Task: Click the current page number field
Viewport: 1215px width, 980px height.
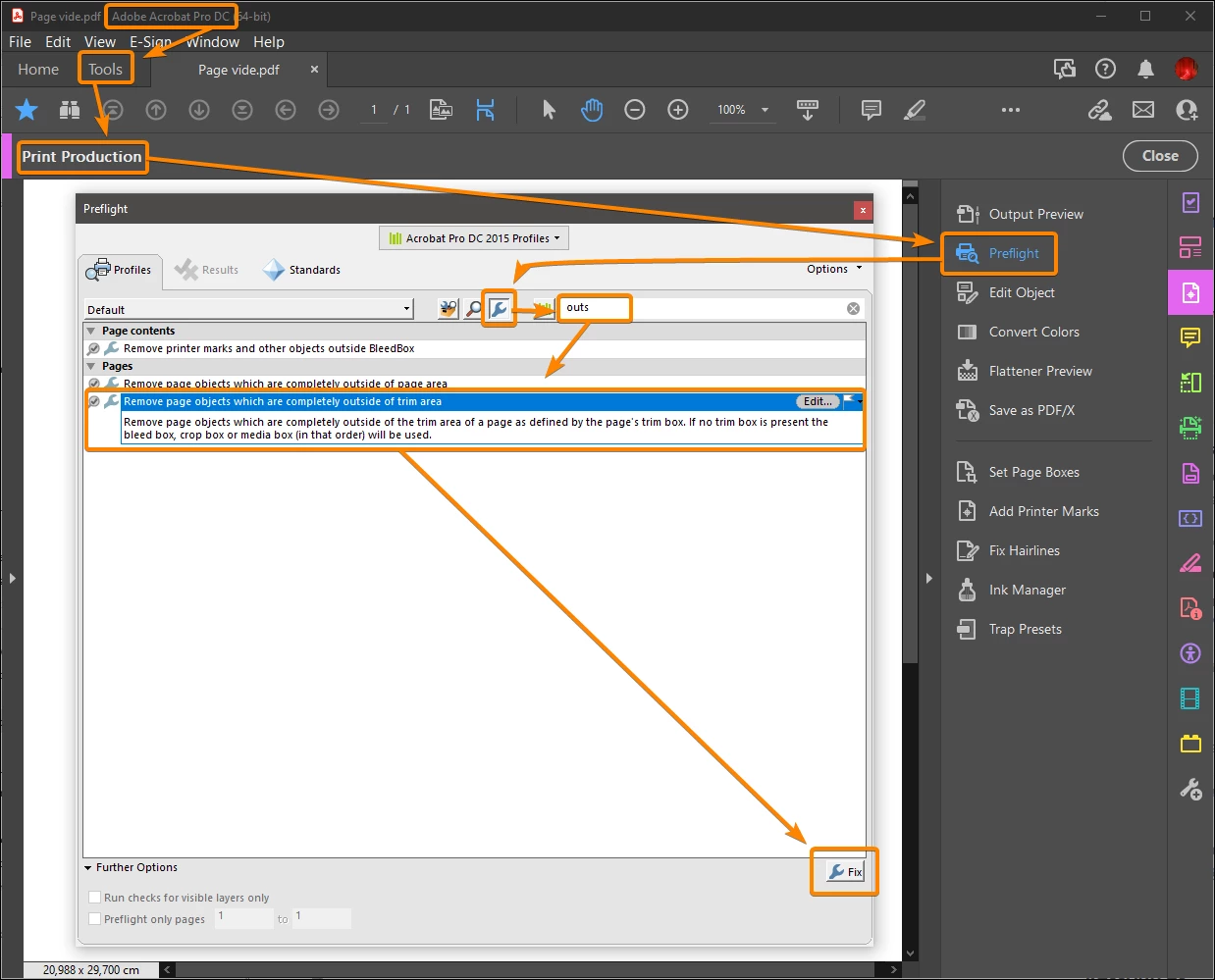Action: click(374, 110)
